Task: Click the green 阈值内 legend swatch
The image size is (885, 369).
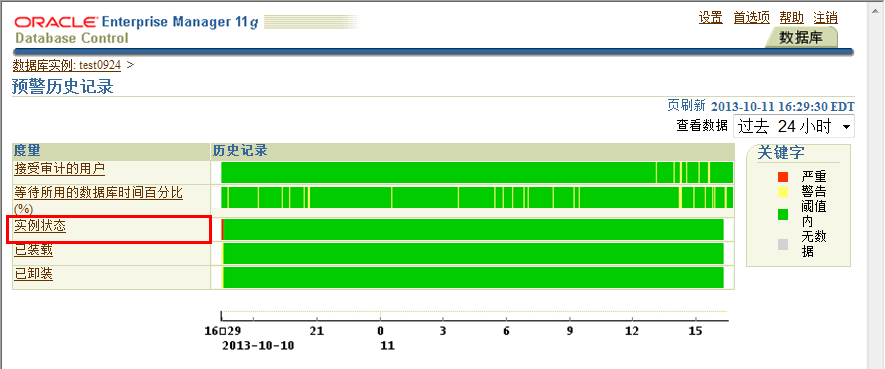Action: (x=782, y=215)
